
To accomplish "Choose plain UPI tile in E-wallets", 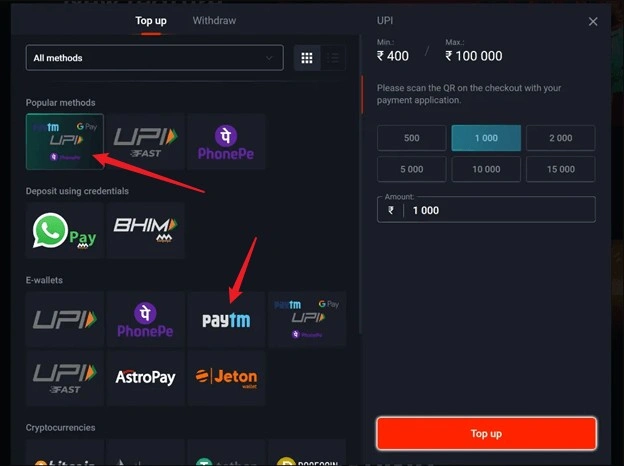I will (65, 320).
